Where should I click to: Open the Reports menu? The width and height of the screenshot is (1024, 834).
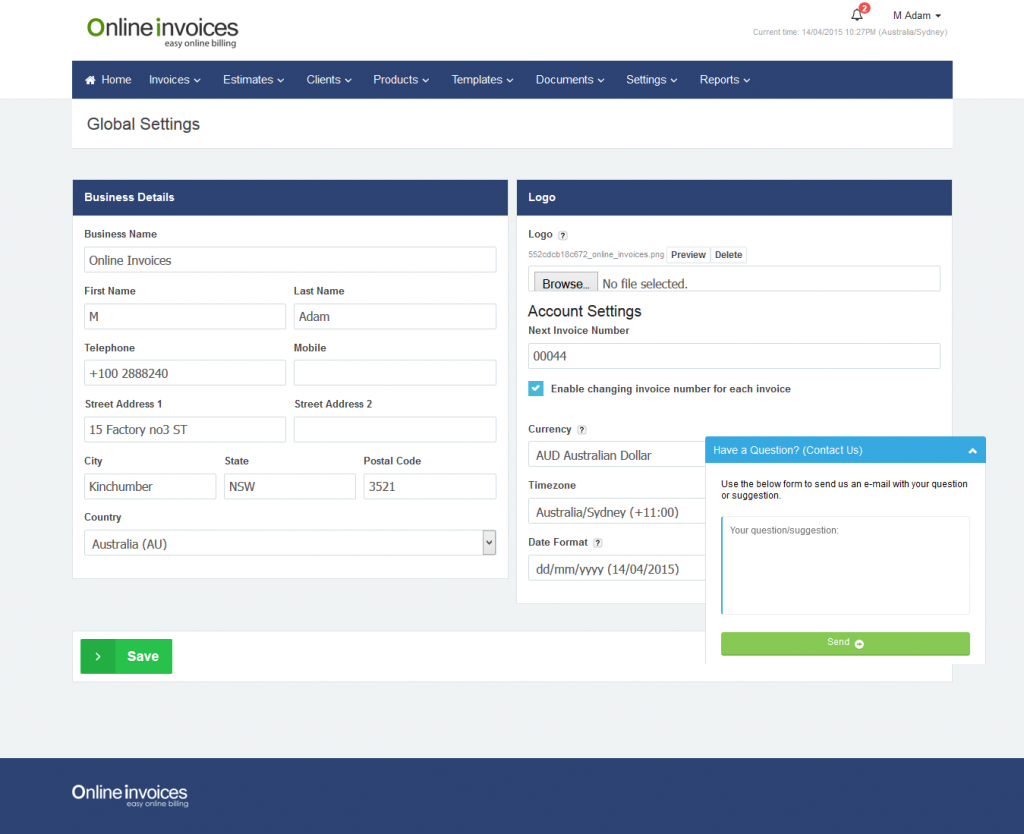click(724, 80)
